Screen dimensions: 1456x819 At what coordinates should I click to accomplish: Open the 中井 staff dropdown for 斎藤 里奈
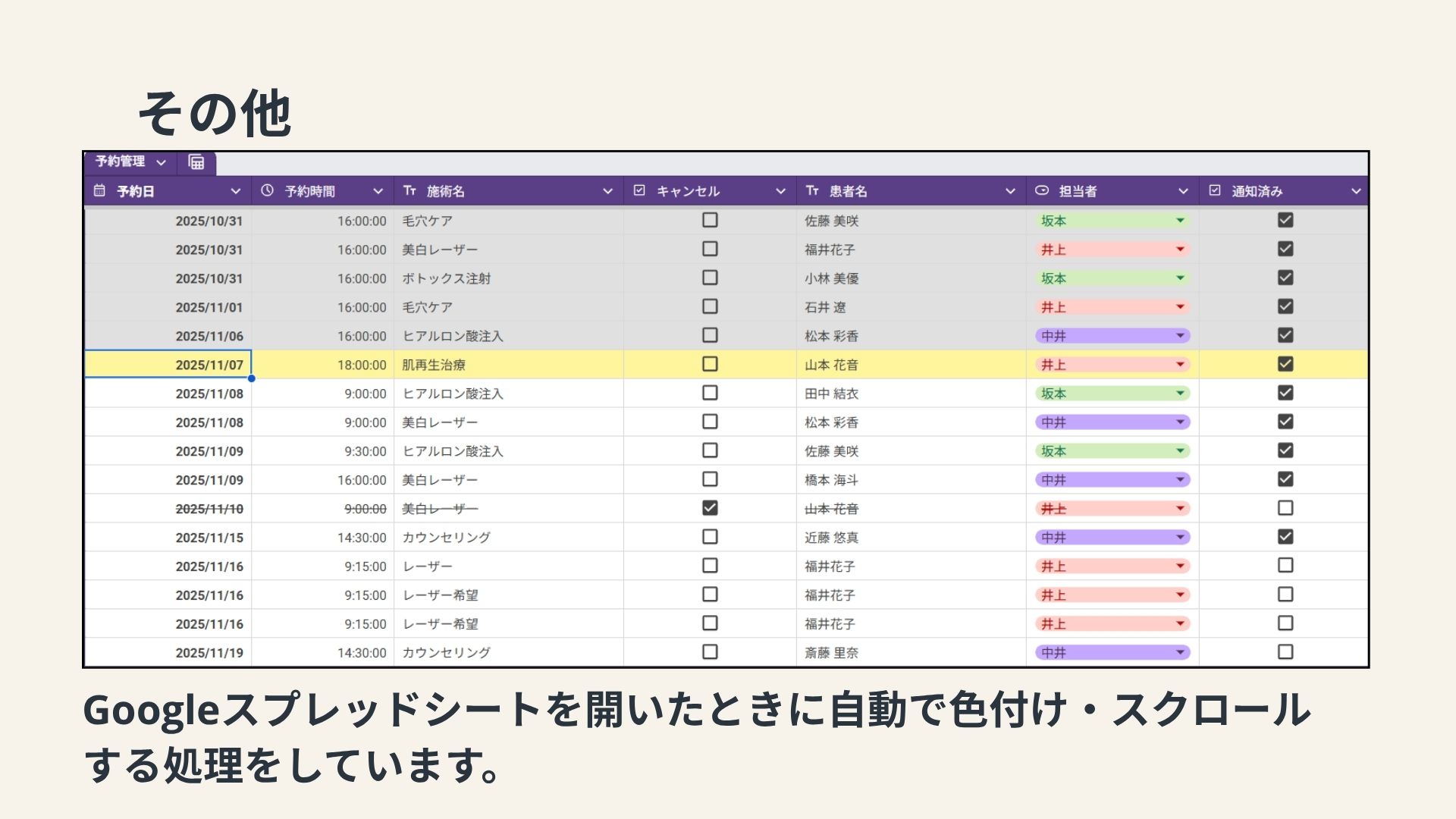coord(1180,652)
